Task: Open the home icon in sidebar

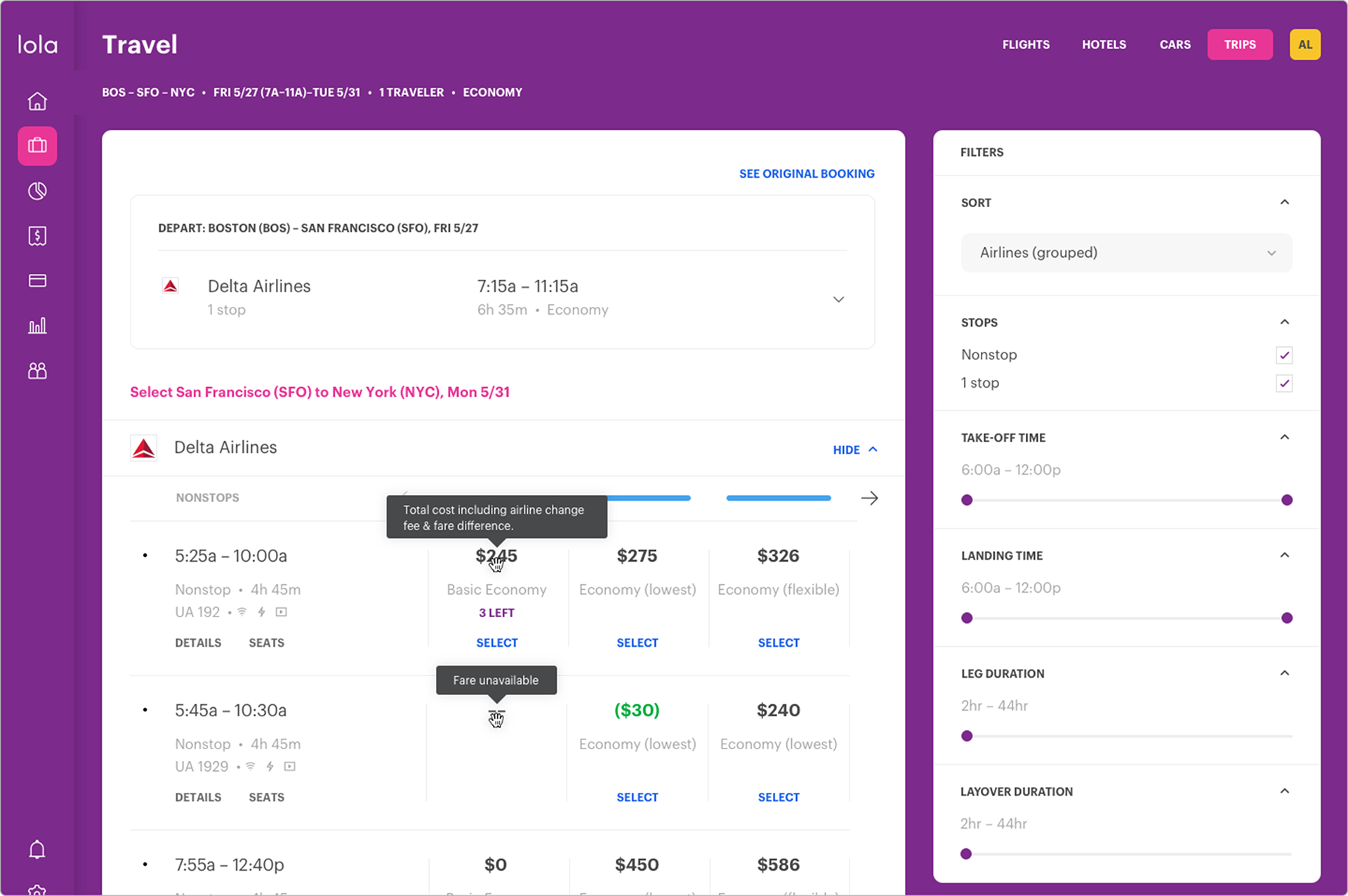Action: tap(37, 101)
